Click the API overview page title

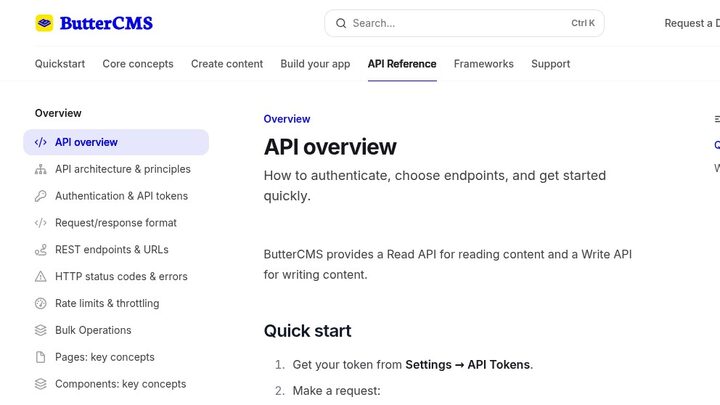(330, 147)
